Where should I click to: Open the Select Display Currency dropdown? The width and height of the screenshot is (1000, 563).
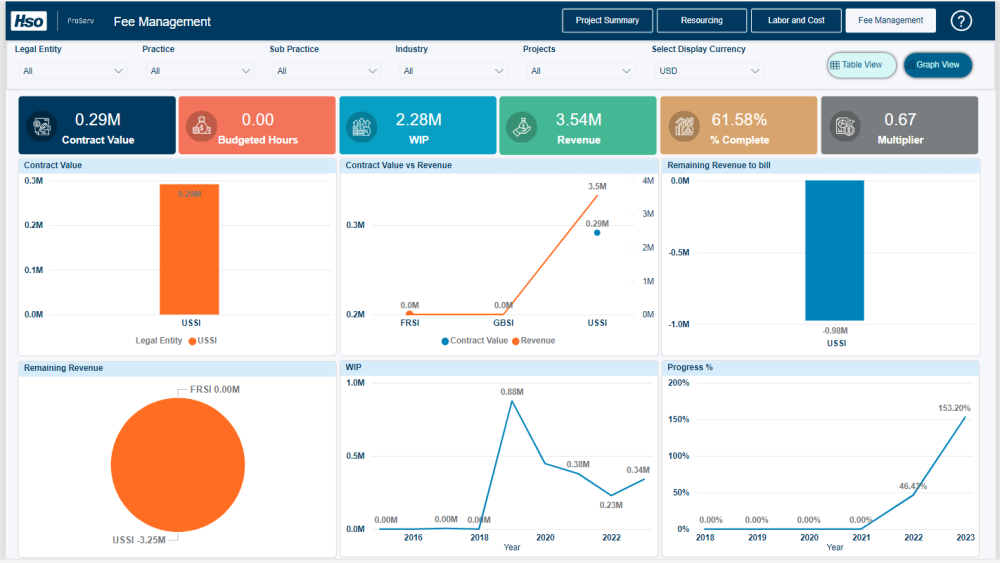[x=708, y=71]
